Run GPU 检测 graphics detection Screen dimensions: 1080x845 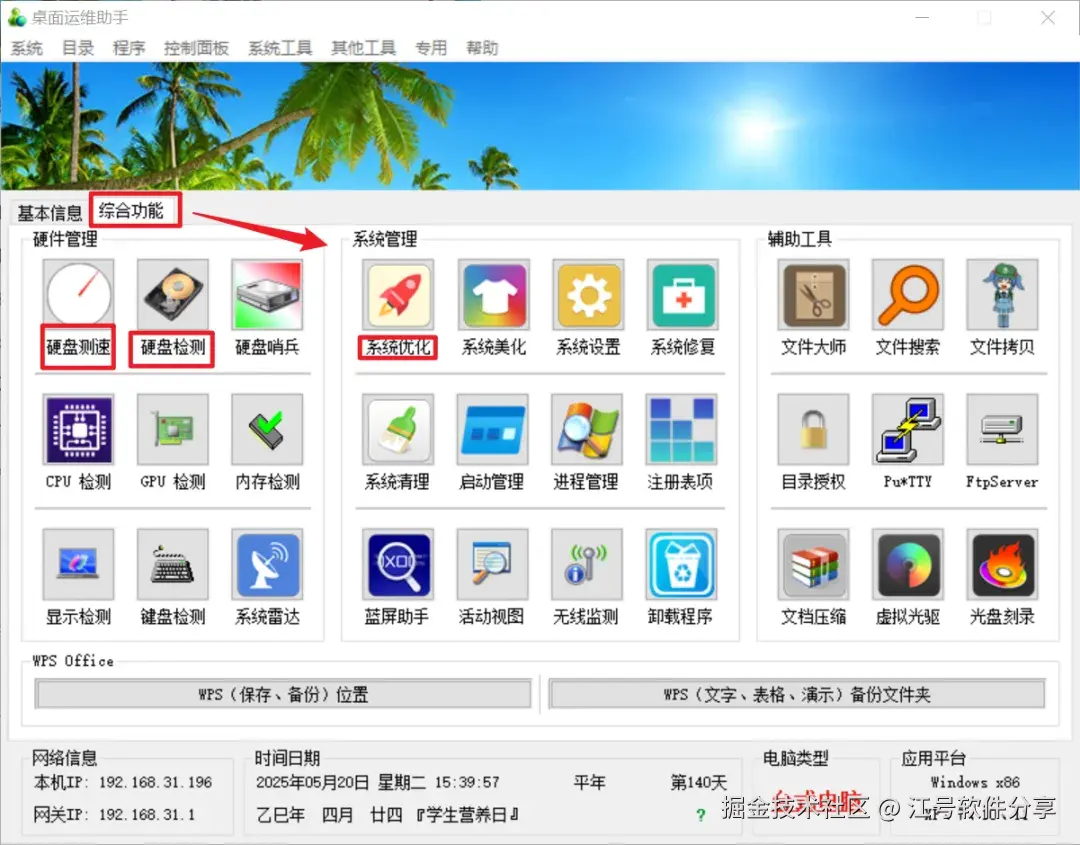[171, 432]
